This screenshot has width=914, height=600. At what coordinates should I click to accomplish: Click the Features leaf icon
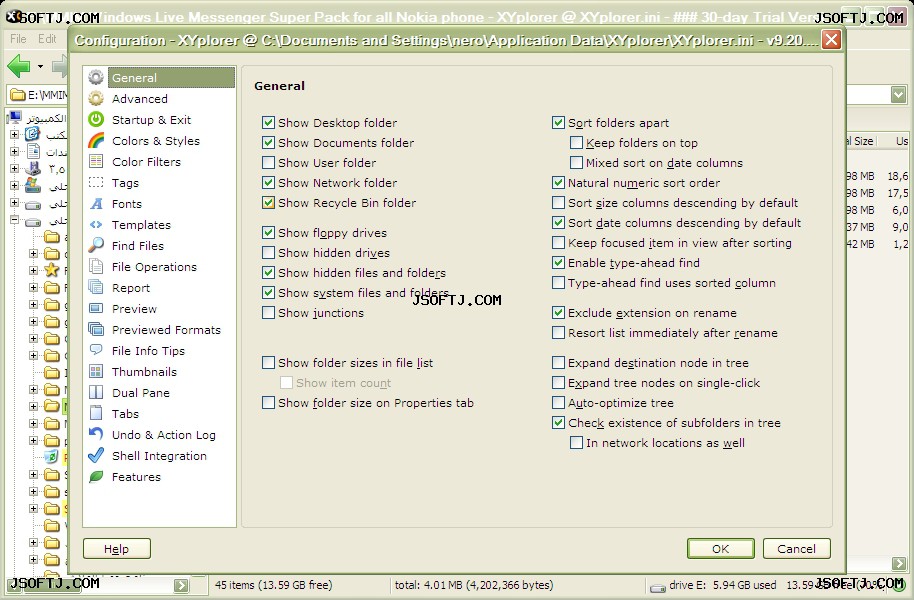(96, 476)
